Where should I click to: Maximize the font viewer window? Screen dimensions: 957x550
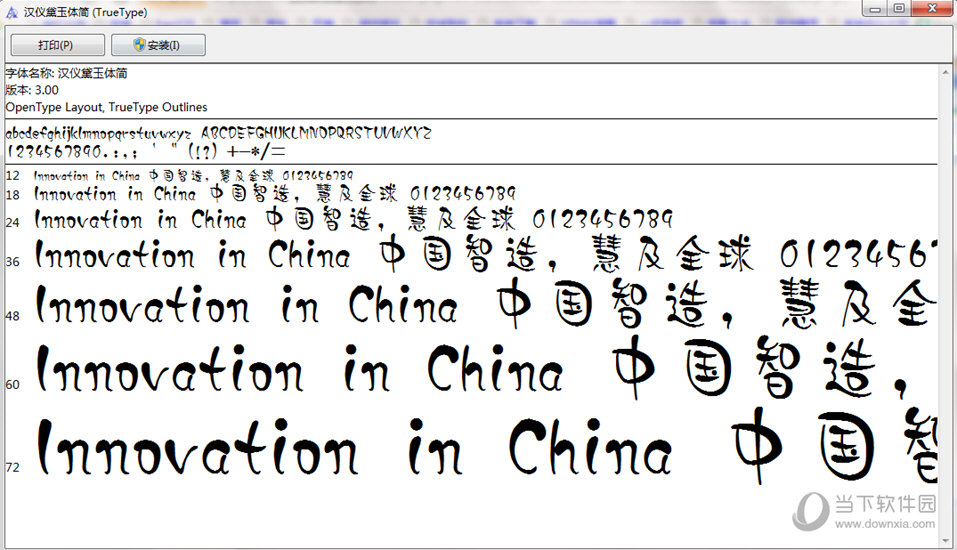click(900, 8)
